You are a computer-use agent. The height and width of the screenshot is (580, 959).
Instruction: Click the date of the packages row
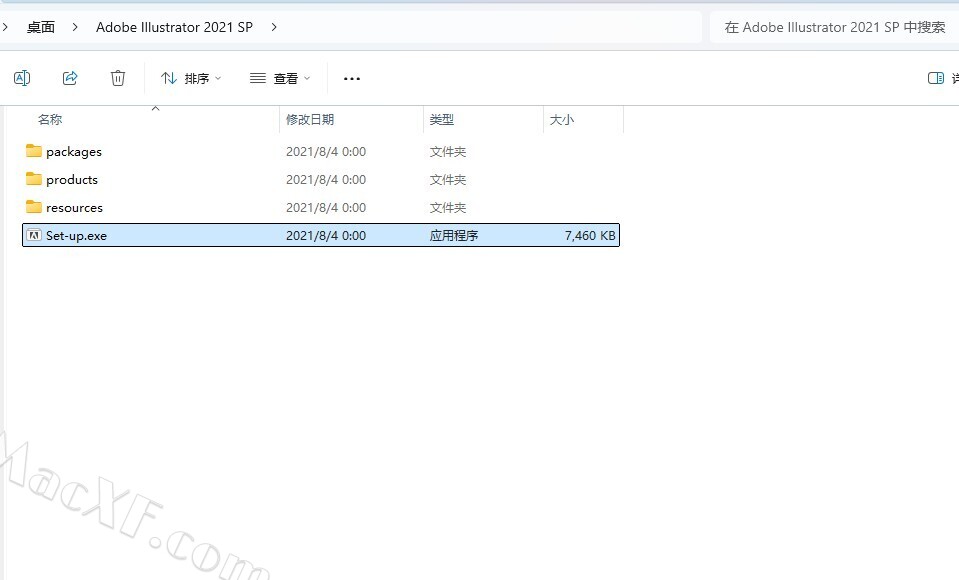(326, 152)
